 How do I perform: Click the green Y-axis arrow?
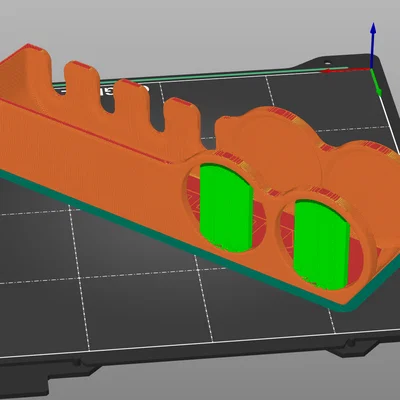tap(377, 83)
